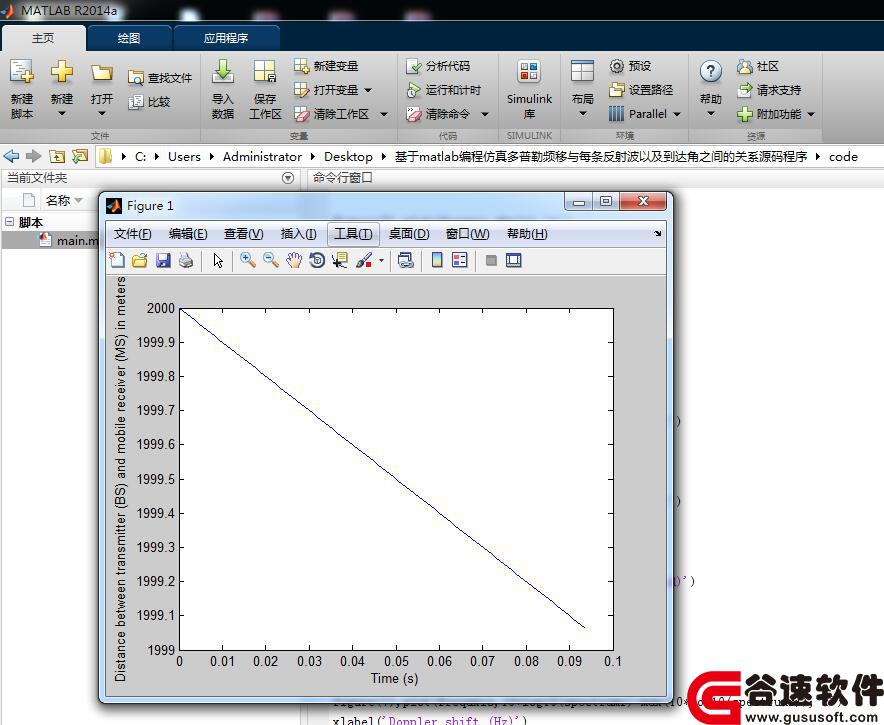Click Administrator in the address path
The height and width of the screenshot is (725, 884).
pyautogui.click(x=262, y=157)
